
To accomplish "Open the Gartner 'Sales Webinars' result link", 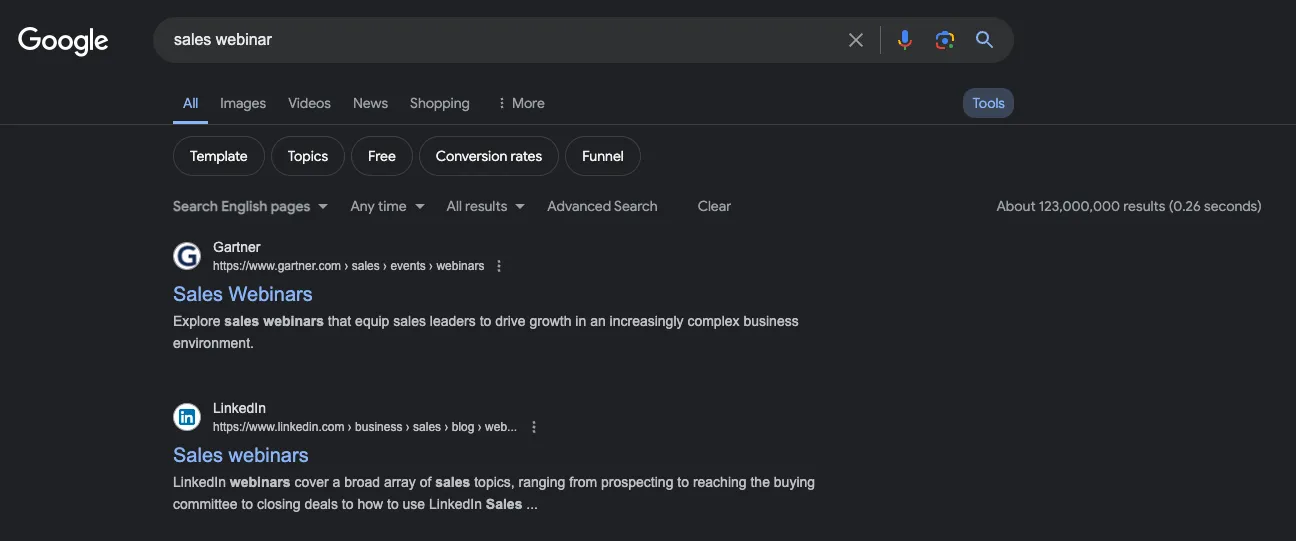I will (x=243, y=294).
